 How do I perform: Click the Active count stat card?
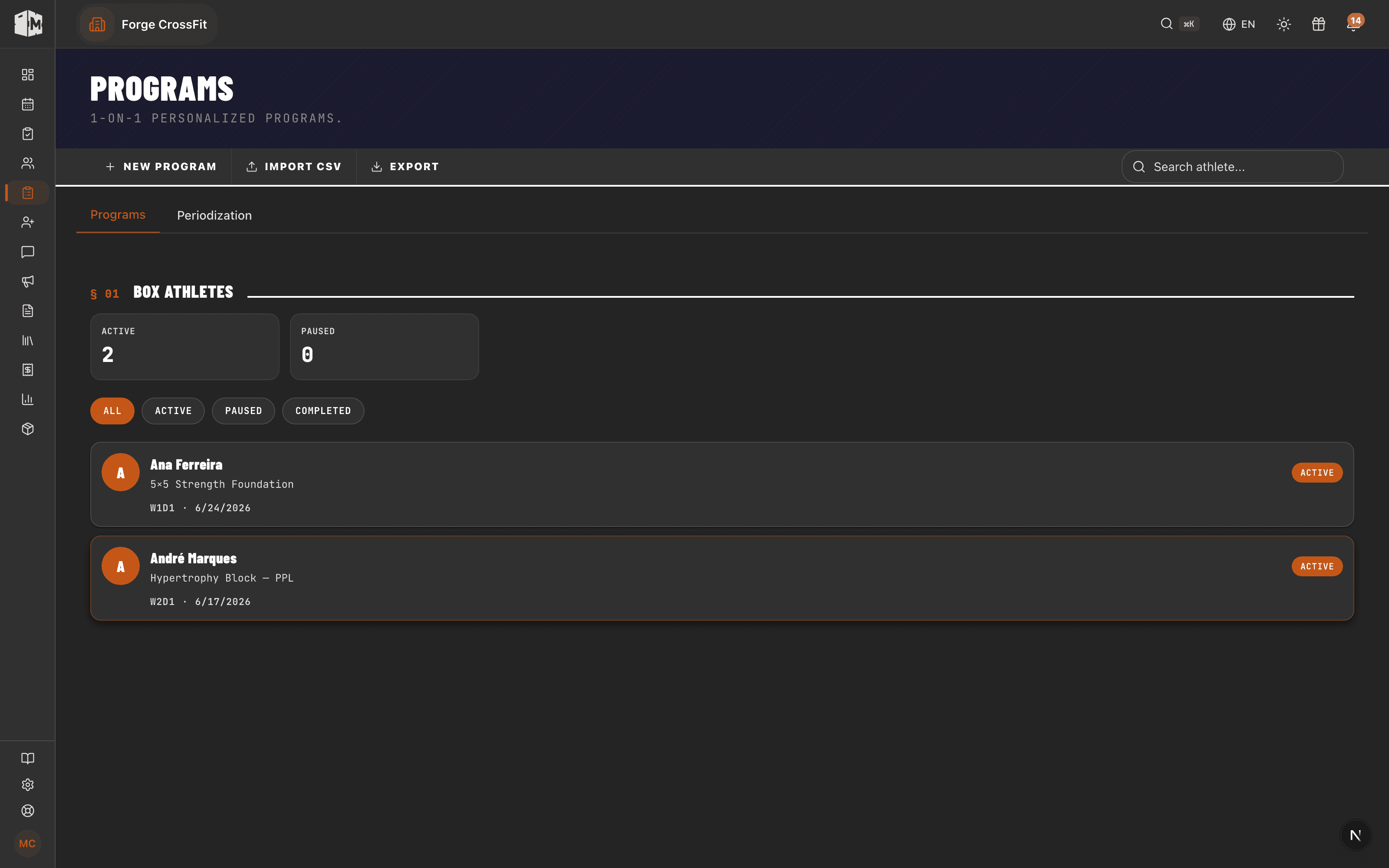point(185,347)
